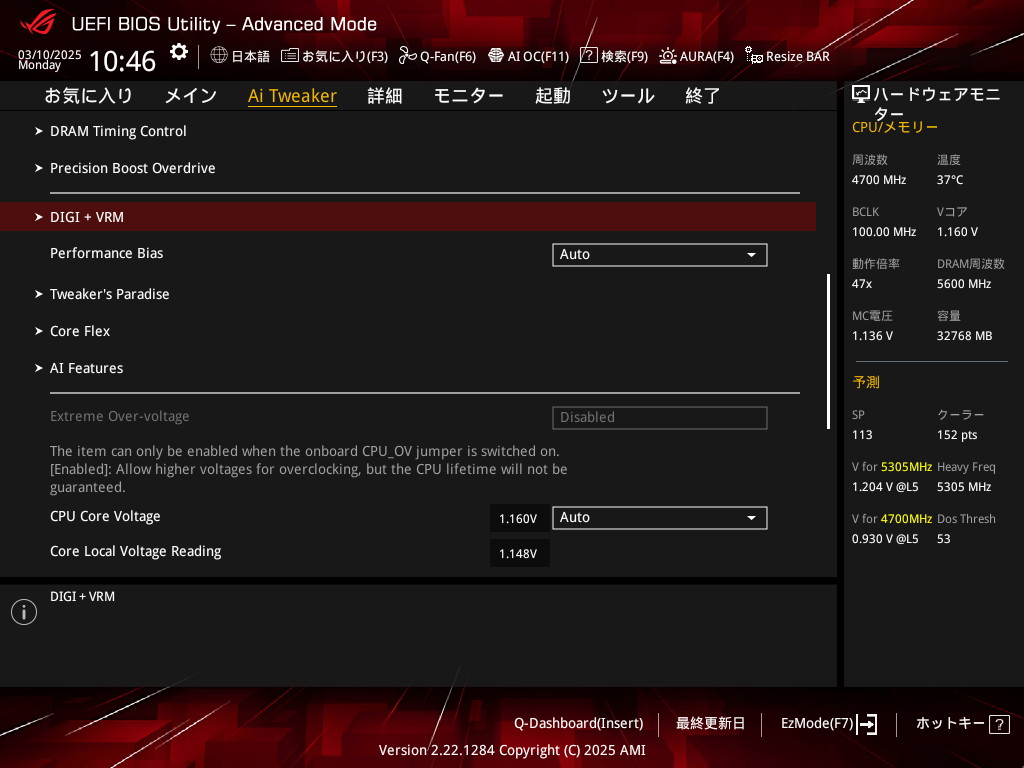
Task: Click the 4700 MHz frequency value
Action: (879, 180)
